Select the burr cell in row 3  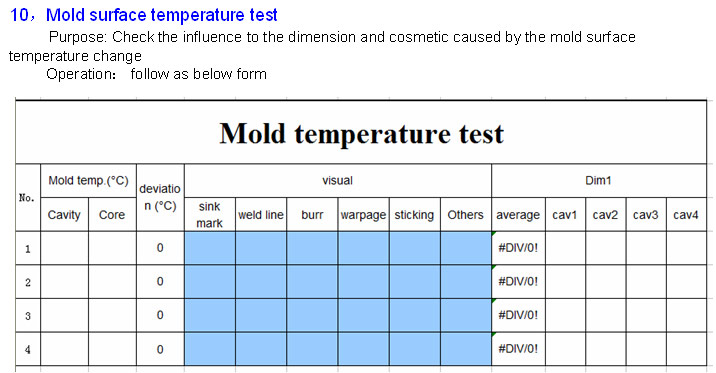[312, 315]
